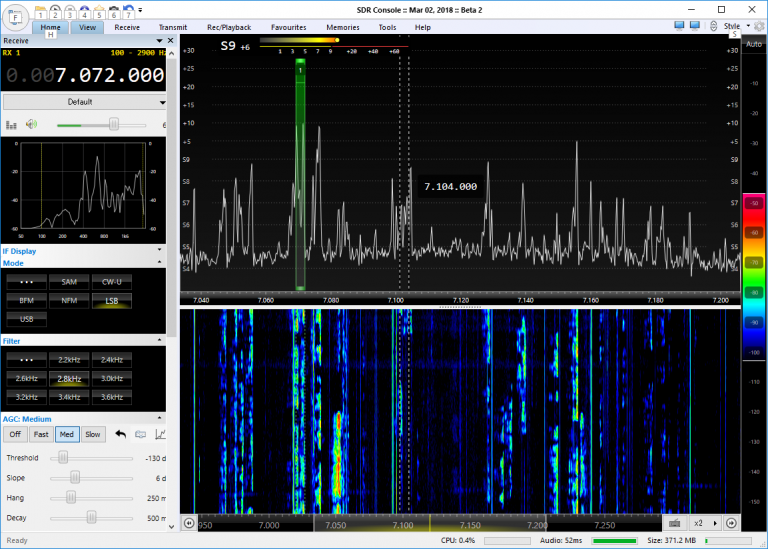Turn AGC Off

tap(15, 434)
